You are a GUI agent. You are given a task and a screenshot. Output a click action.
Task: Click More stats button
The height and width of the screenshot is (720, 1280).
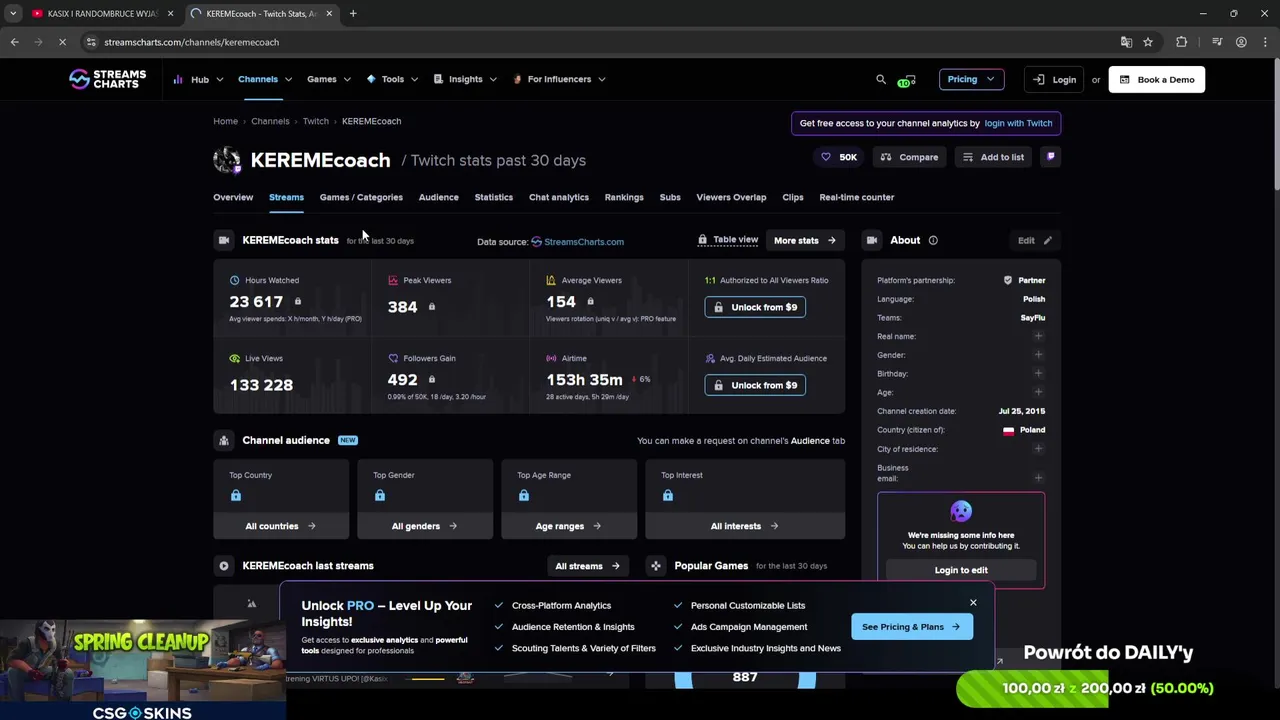804,240
